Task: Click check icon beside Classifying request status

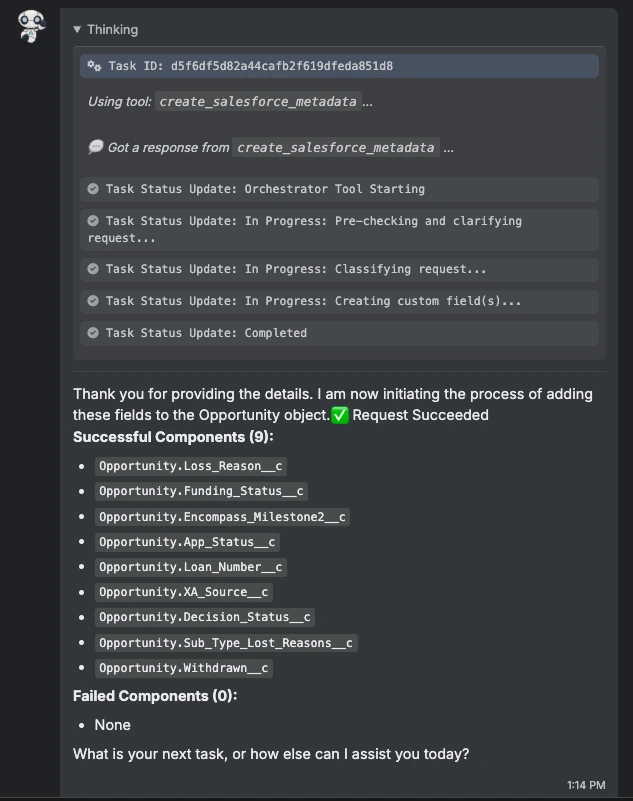Action: (93, 269)
